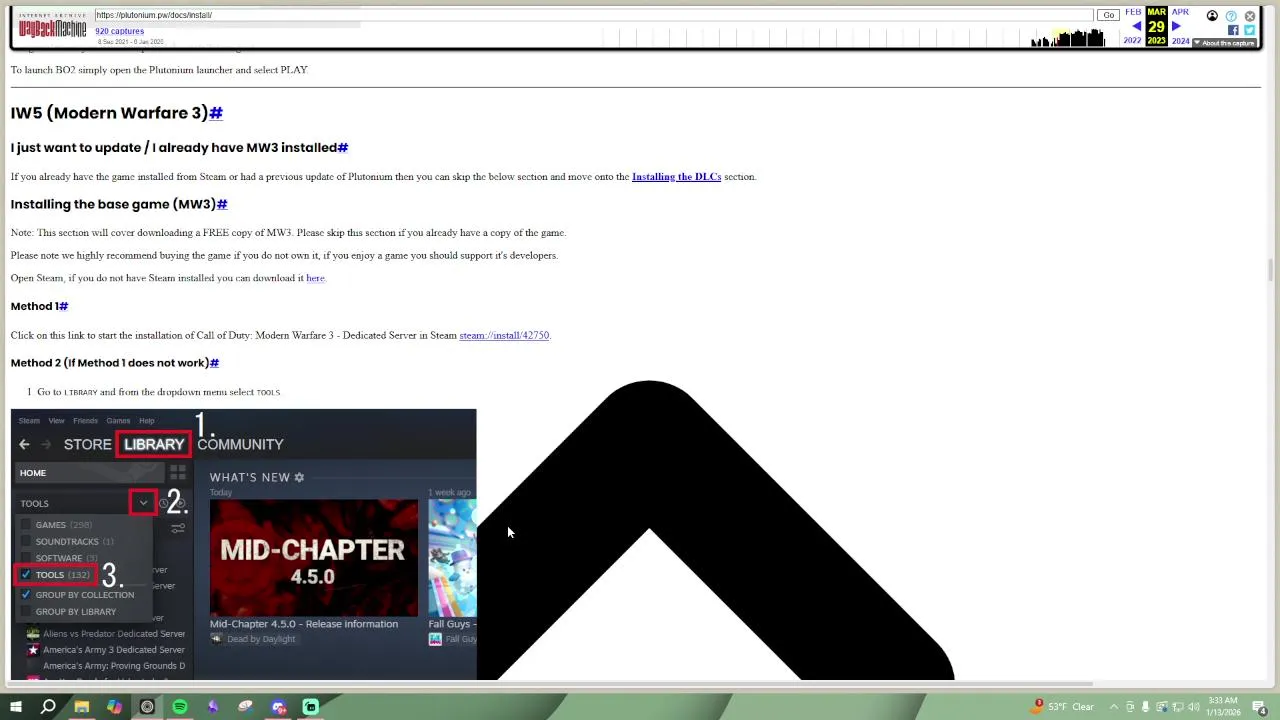Click the Wayback Machine URL input field

coord(593,15)
